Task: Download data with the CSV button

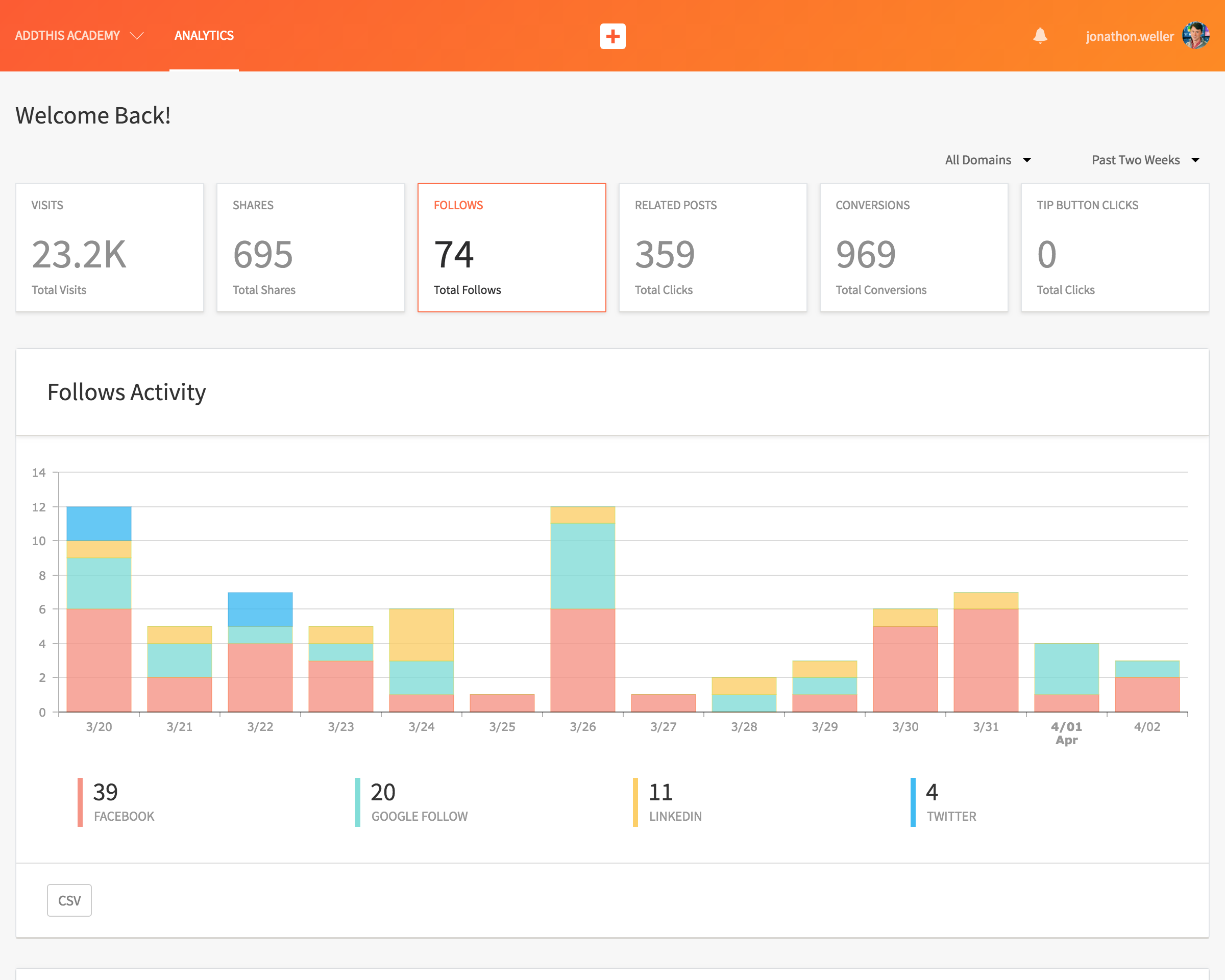Action: 69,900
